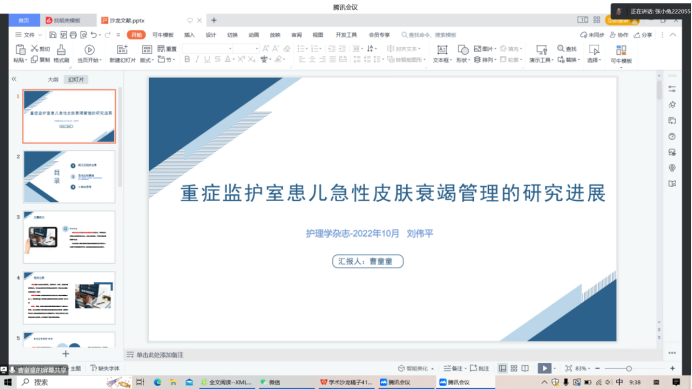
Task: Select slide 3 thumbnail
Action: click(69, 237)
